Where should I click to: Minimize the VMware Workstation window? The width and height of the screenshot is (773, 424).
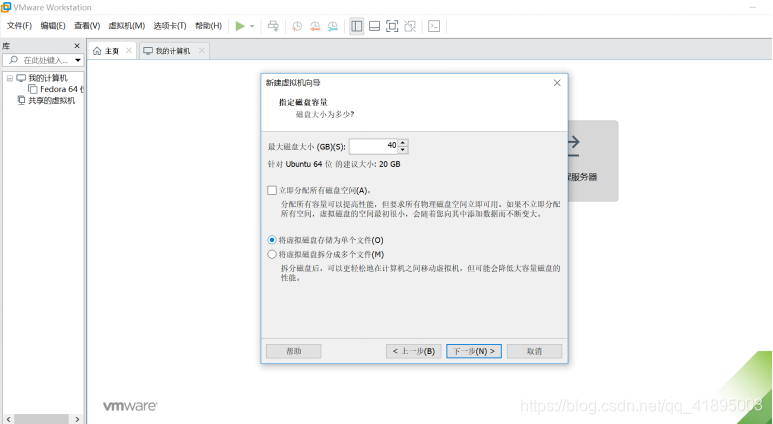click(x=753, y=7)
